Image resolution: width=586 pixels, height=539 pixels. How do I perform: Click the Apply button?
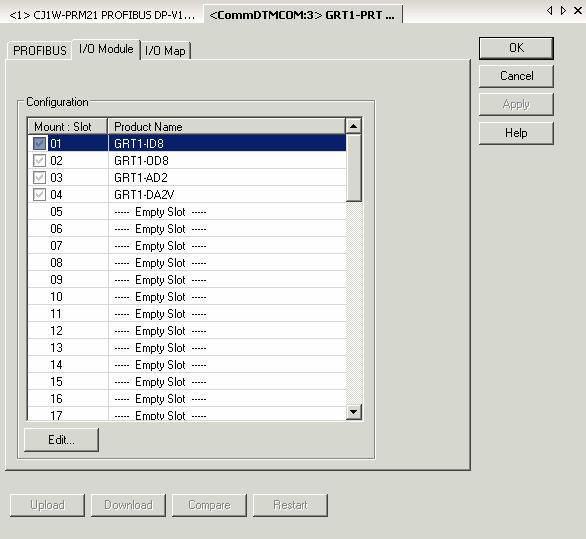point(516,104)
